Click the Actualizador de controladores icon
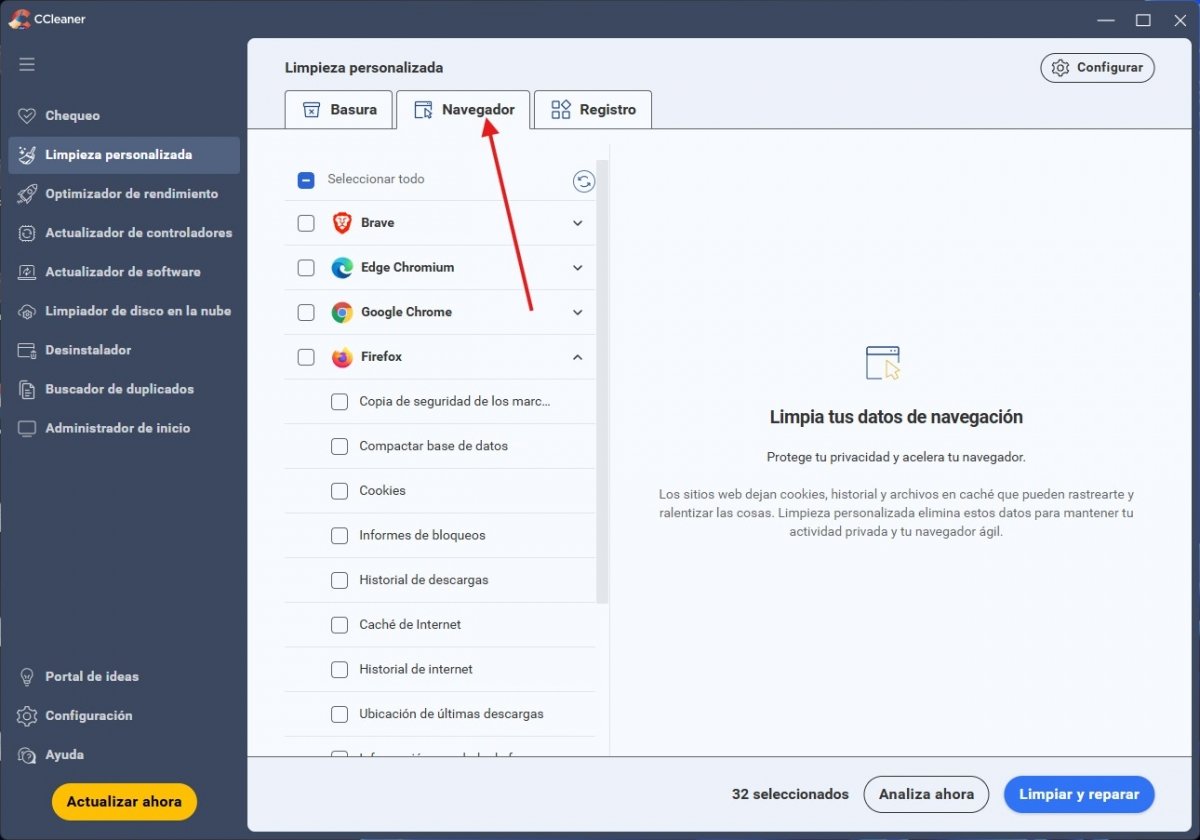1200x840 pixels. 27,233
